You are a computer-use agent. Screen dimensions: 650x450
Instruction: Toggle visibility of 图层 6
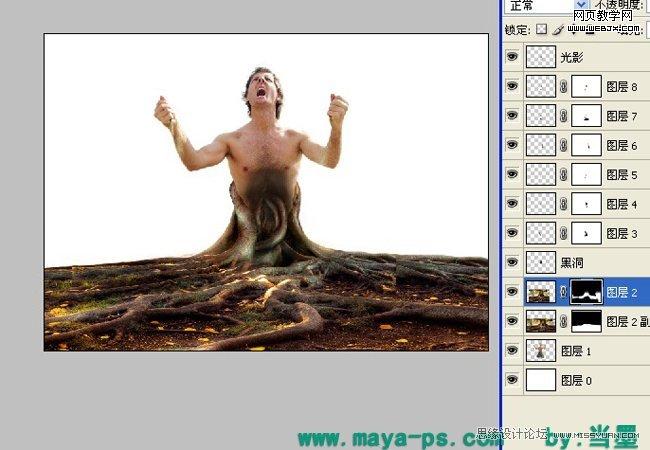tap(512, 144)
